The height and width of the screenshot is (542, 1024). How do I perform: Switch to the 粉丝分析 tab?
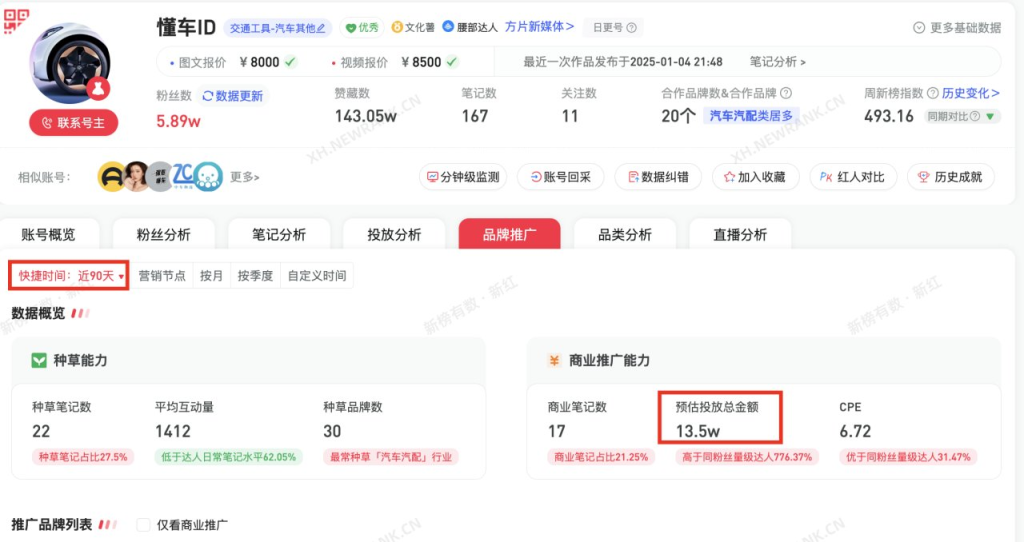click(x=163, y=234)
